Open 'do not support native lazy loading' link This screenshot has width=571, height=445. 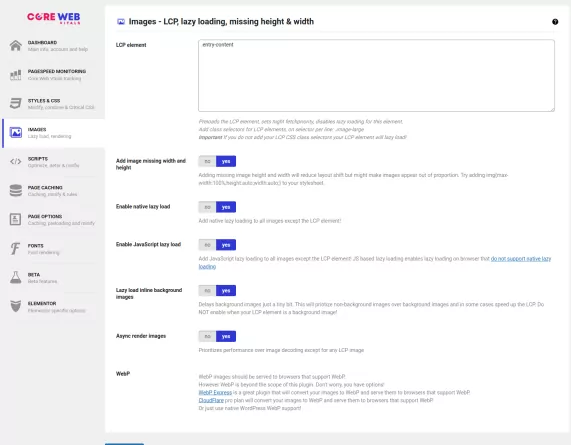521,259
